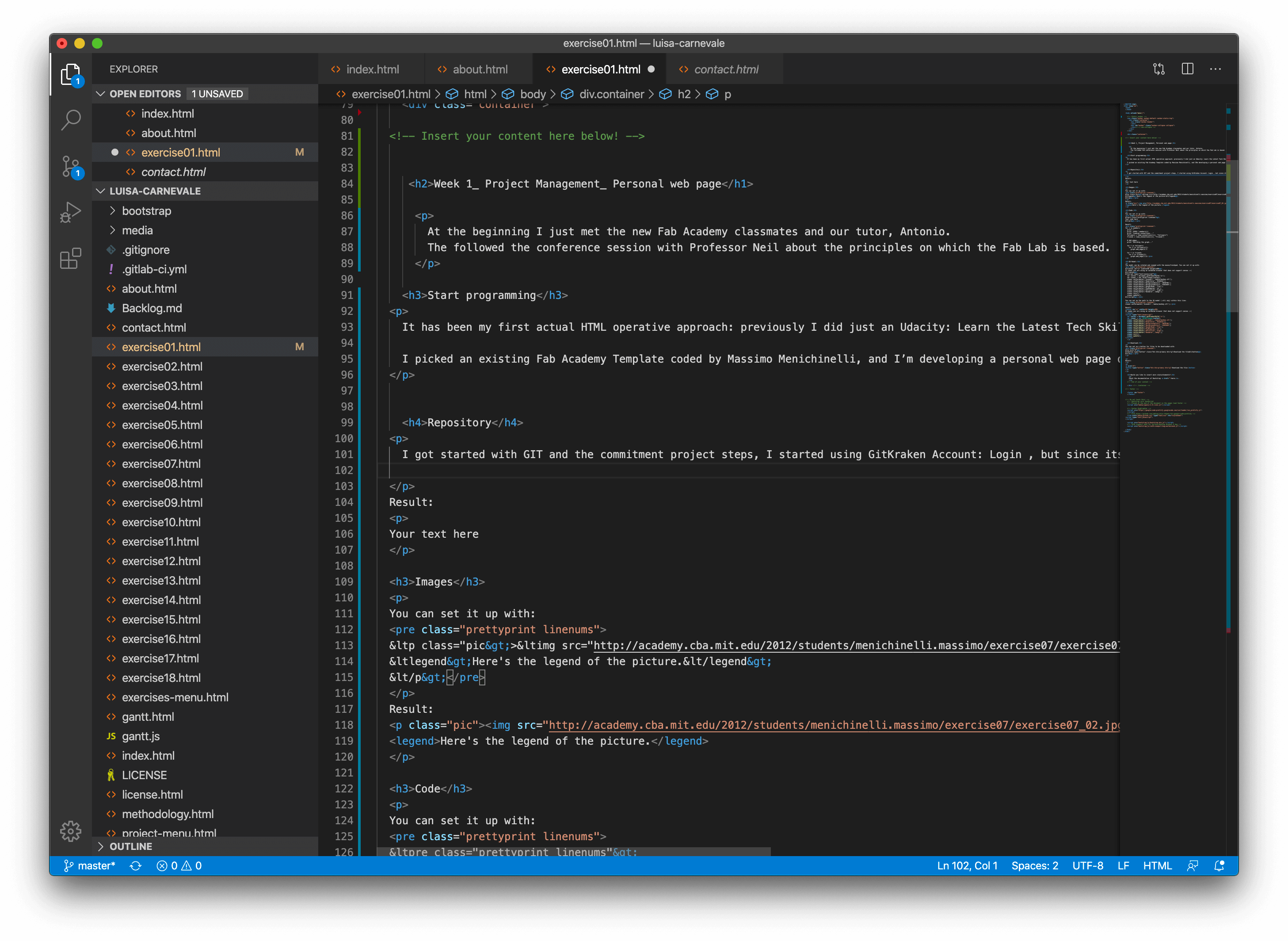Screen dimensions: 1288x941
Task: Open the notifications bell in status bar
Action: [1219, 866]
